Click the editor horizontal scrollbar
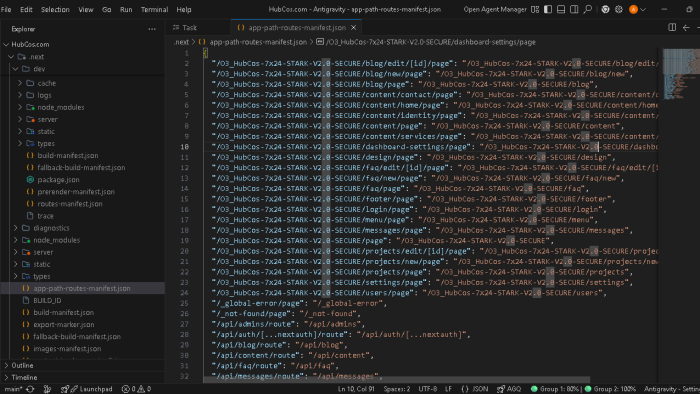Viewport: 700px width, 394px height. tap(396, 379)
